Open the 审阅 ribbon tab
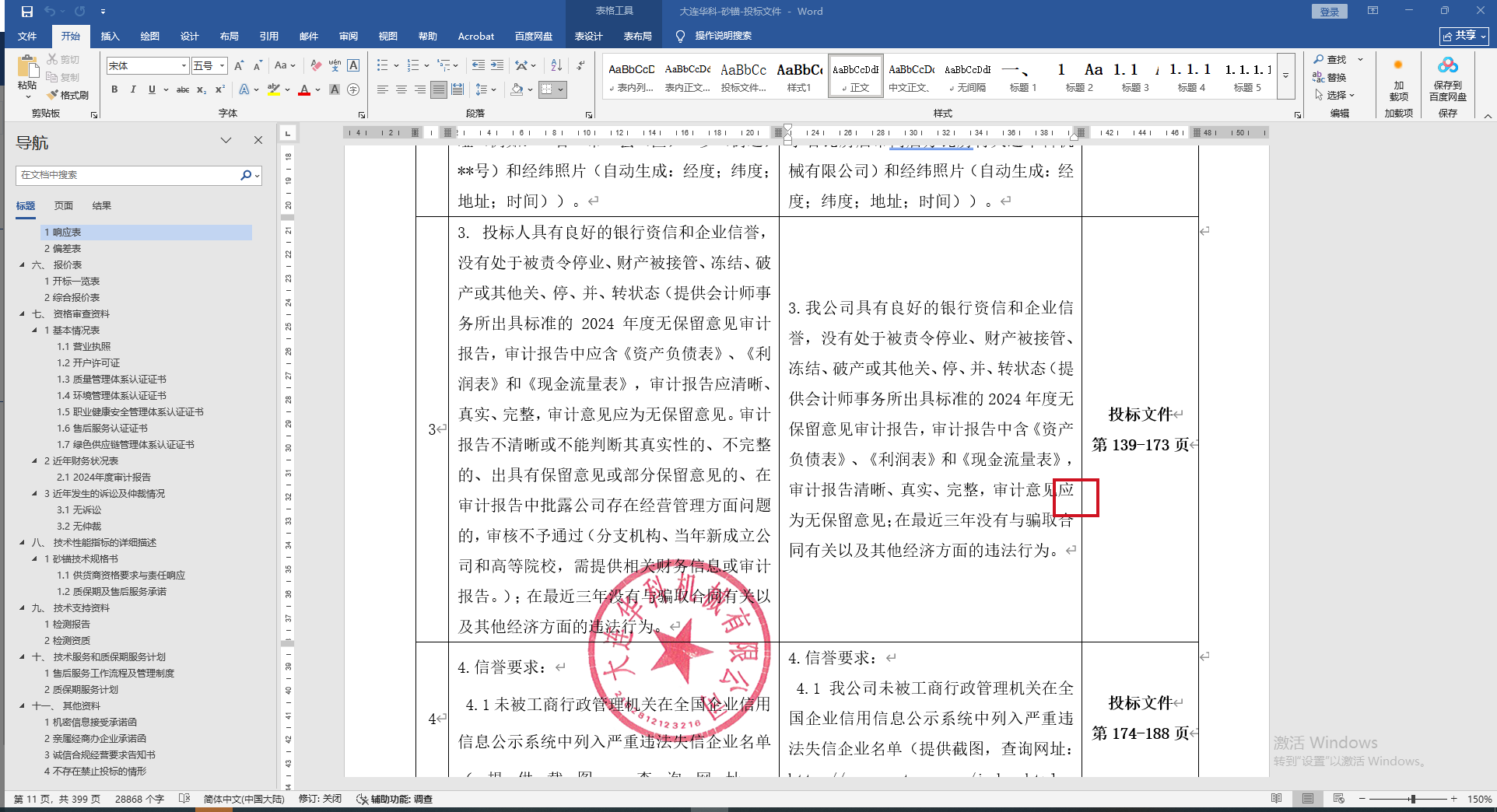The image size is (1497, 812). [348, 36]
